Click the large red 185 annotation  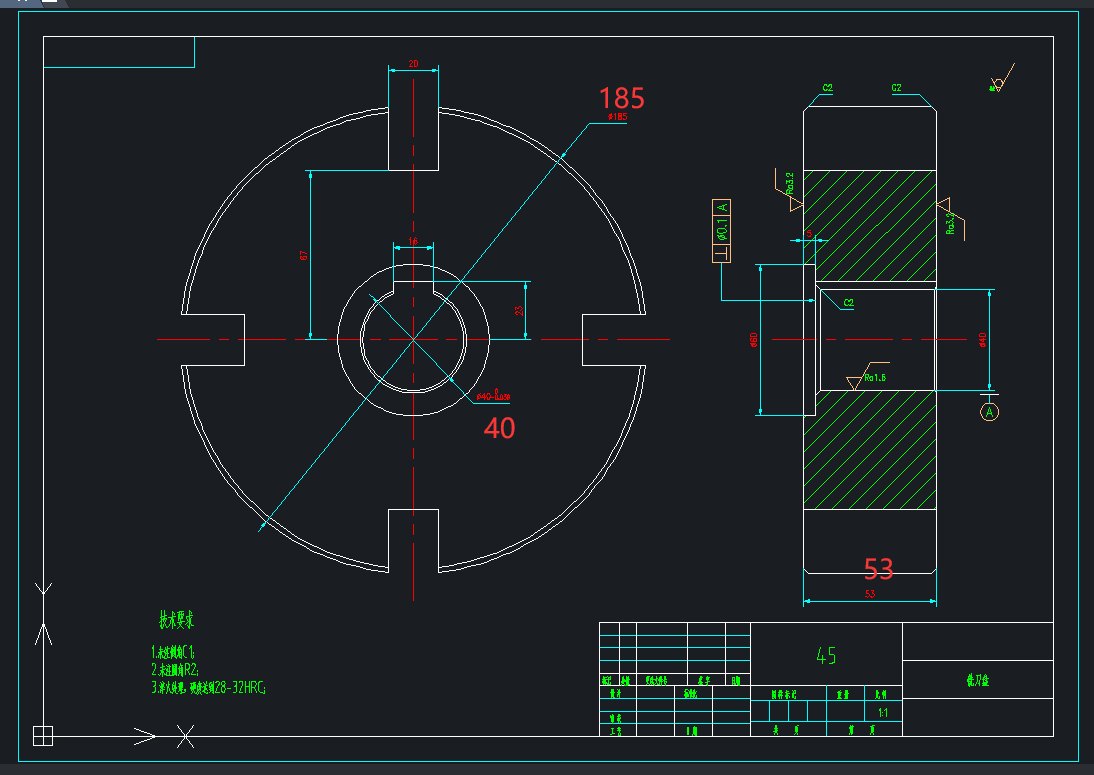tap(622, 98)
